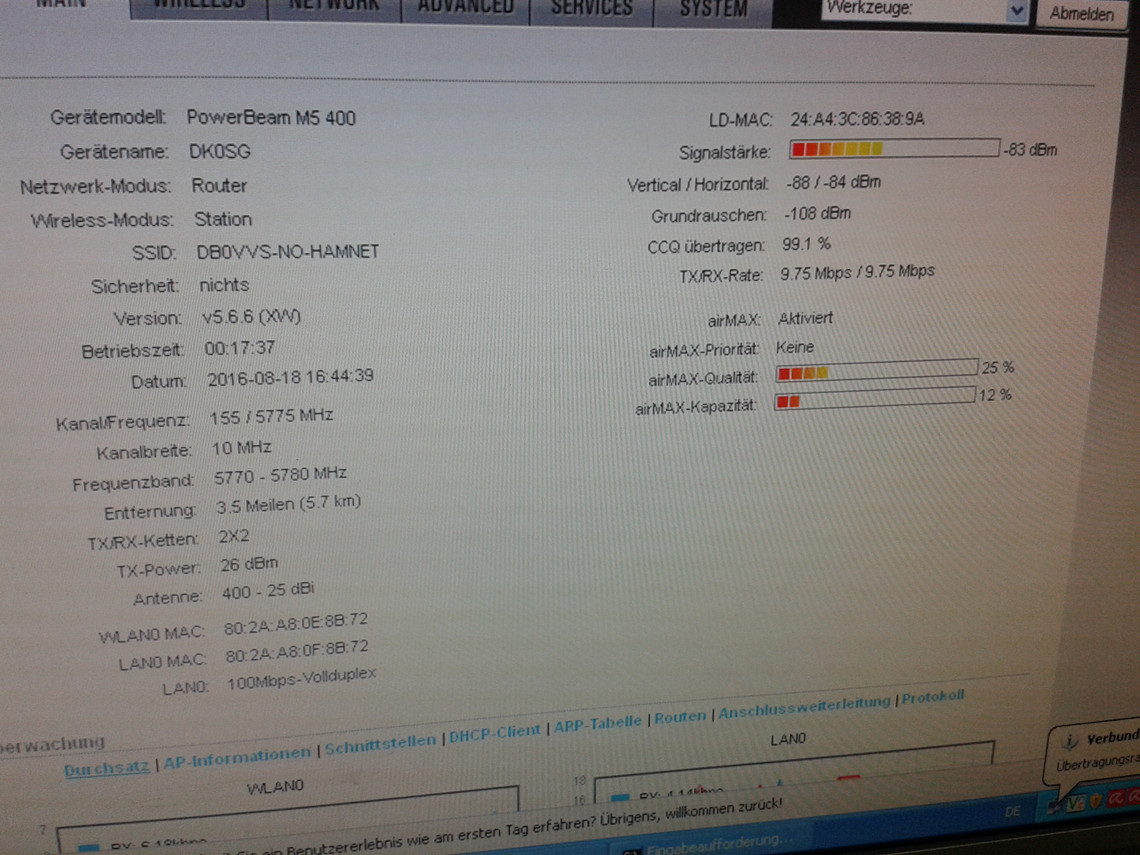Screen dimensions: 1140x855
Task: Select the airMAX status 'Aktiviert'
Action: coord(806,318)
